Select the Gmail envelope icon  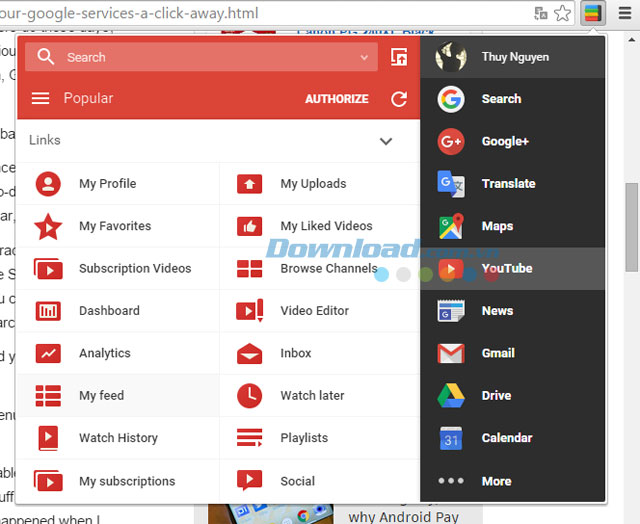tap(451, 353)
